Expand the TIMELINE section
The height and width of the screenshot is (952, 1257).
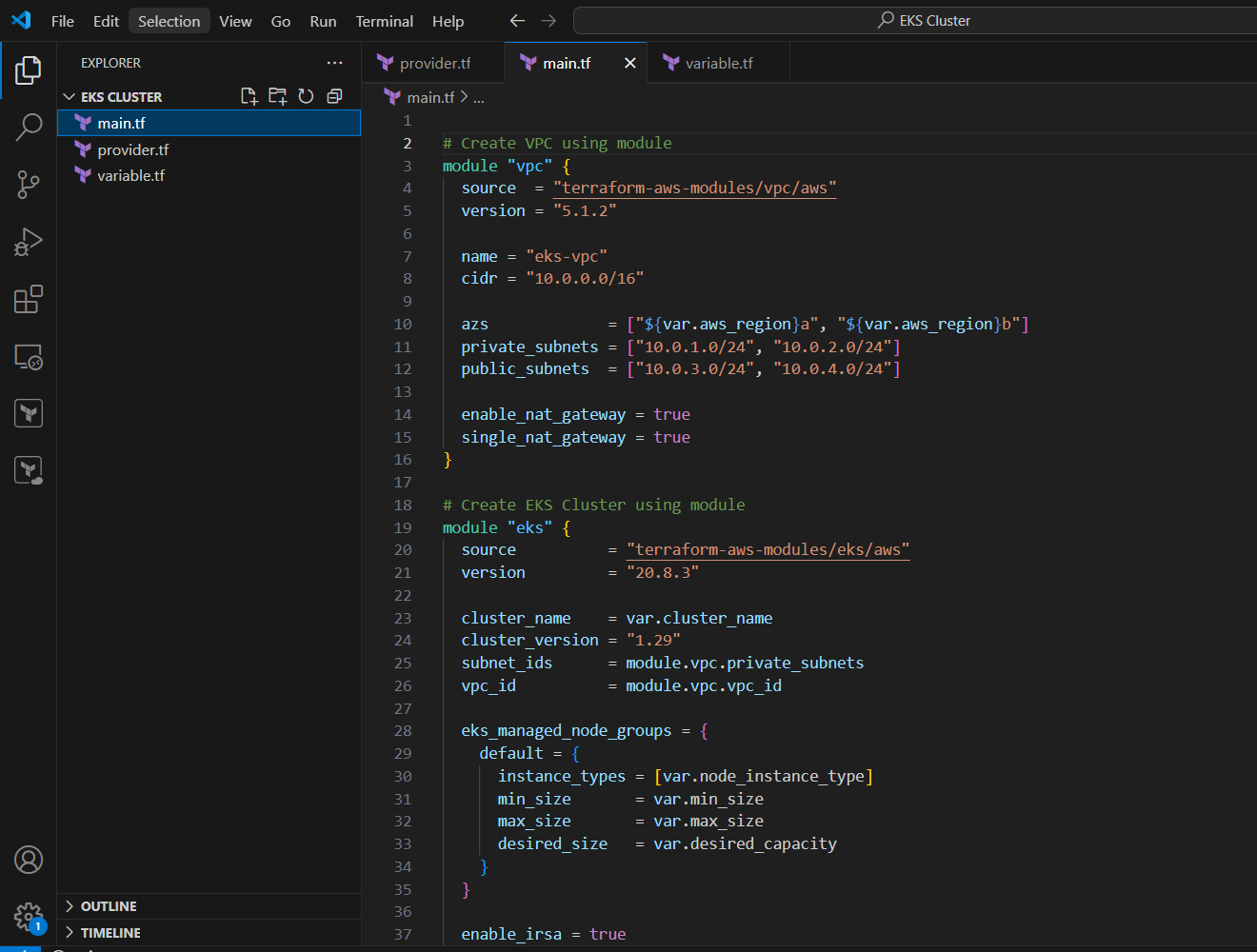click(209, 933)
